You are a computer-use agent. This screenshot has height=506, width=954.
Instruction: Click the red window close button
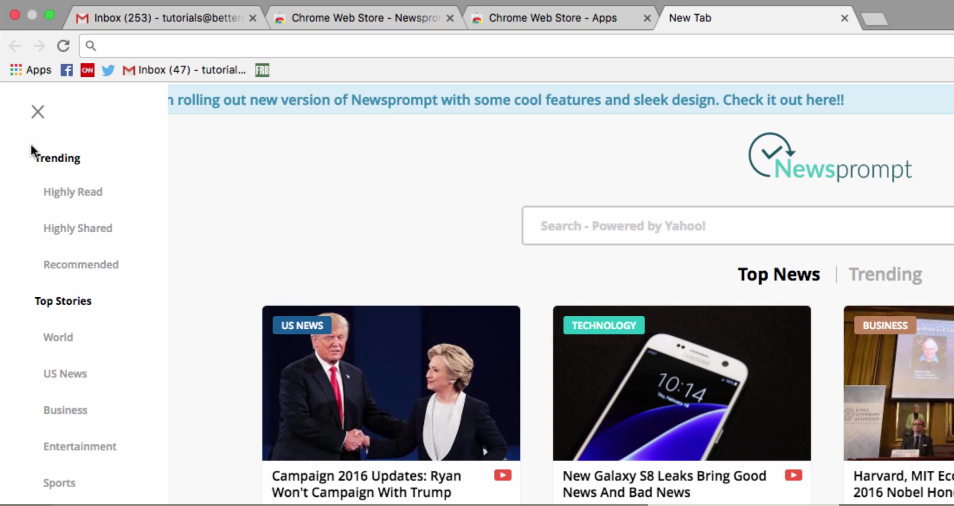[15, 15]
